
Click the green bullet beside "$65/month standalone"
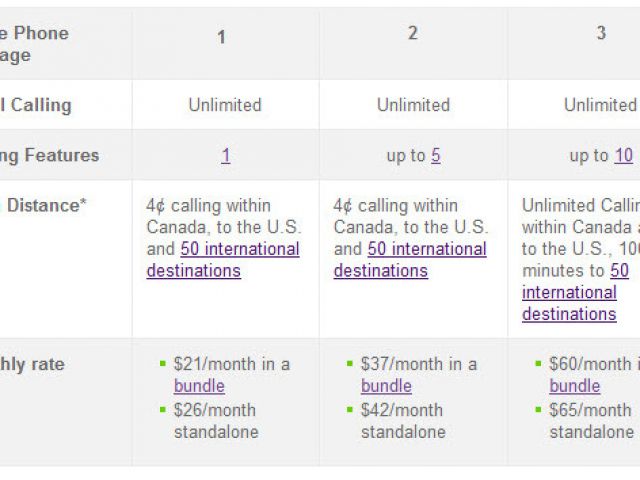pos(538,410)
